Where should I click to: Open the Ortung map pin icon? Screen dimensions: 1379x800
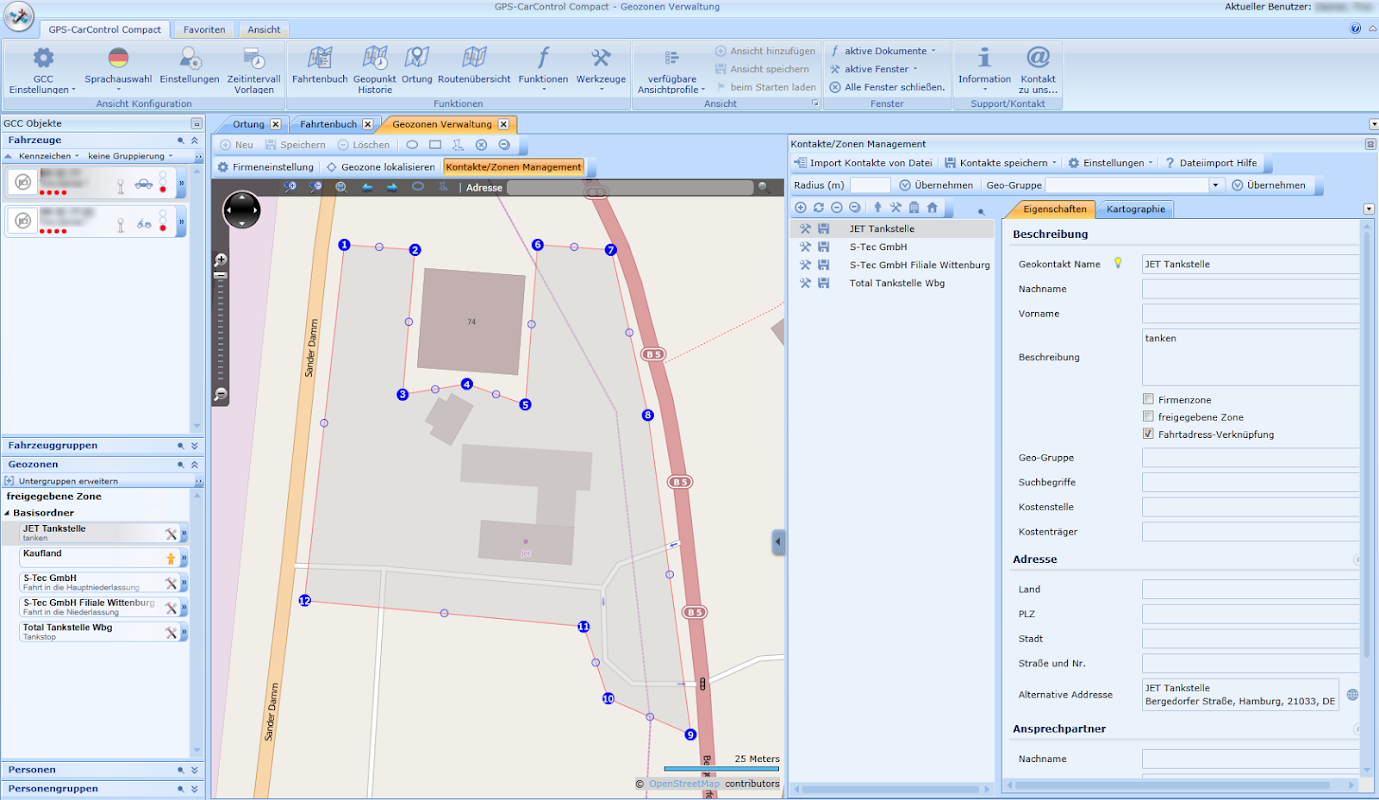[417, 59]
